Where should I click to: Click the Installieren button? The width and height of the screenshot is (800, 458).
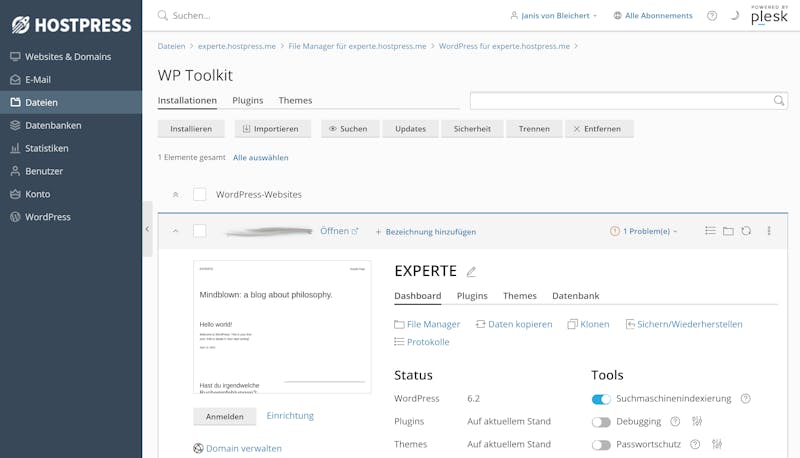[191, 129]
